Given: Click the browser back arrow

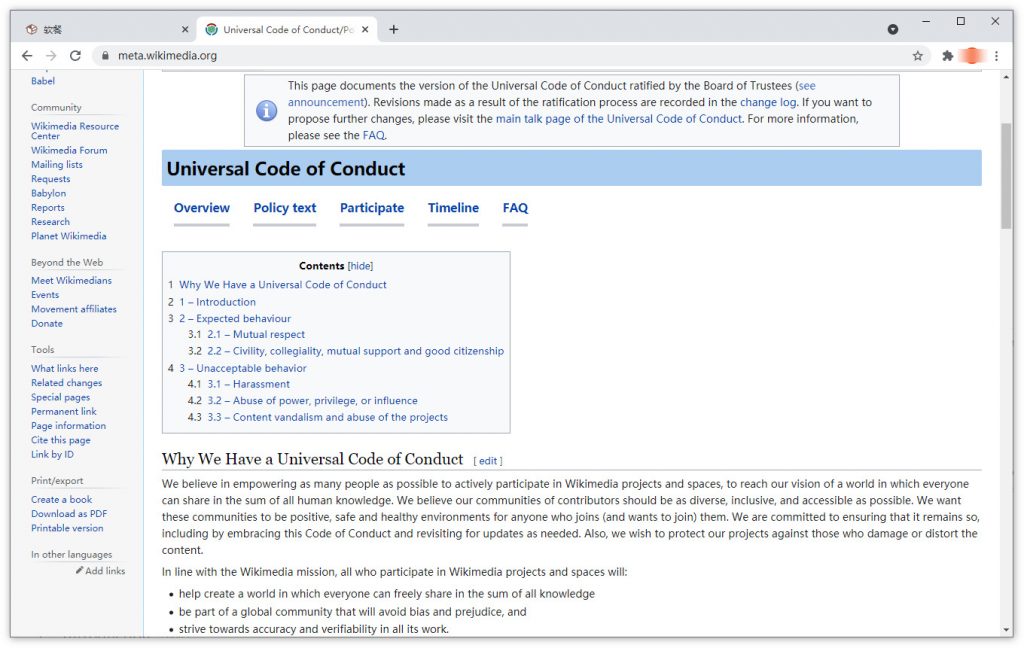Looking at the screenshot, I should click(x=27, y=56).
